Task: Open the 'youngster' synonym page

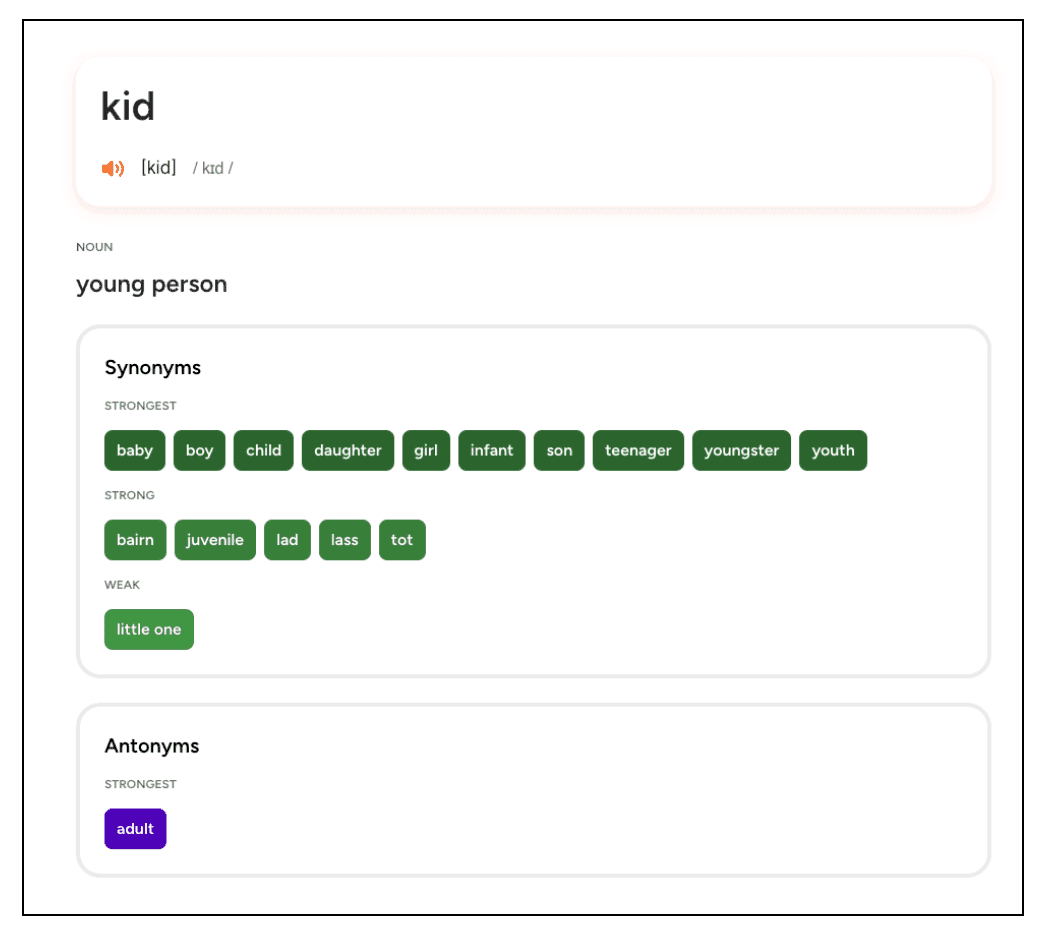Action: (x=741, y=450)
